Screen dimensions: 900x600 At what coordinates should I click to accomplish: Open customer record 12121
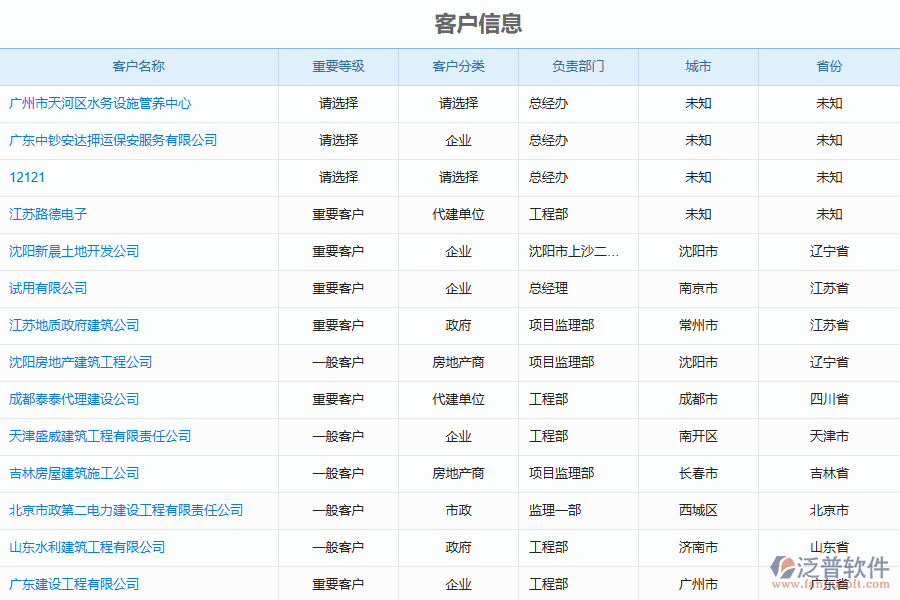coord(26,177)
